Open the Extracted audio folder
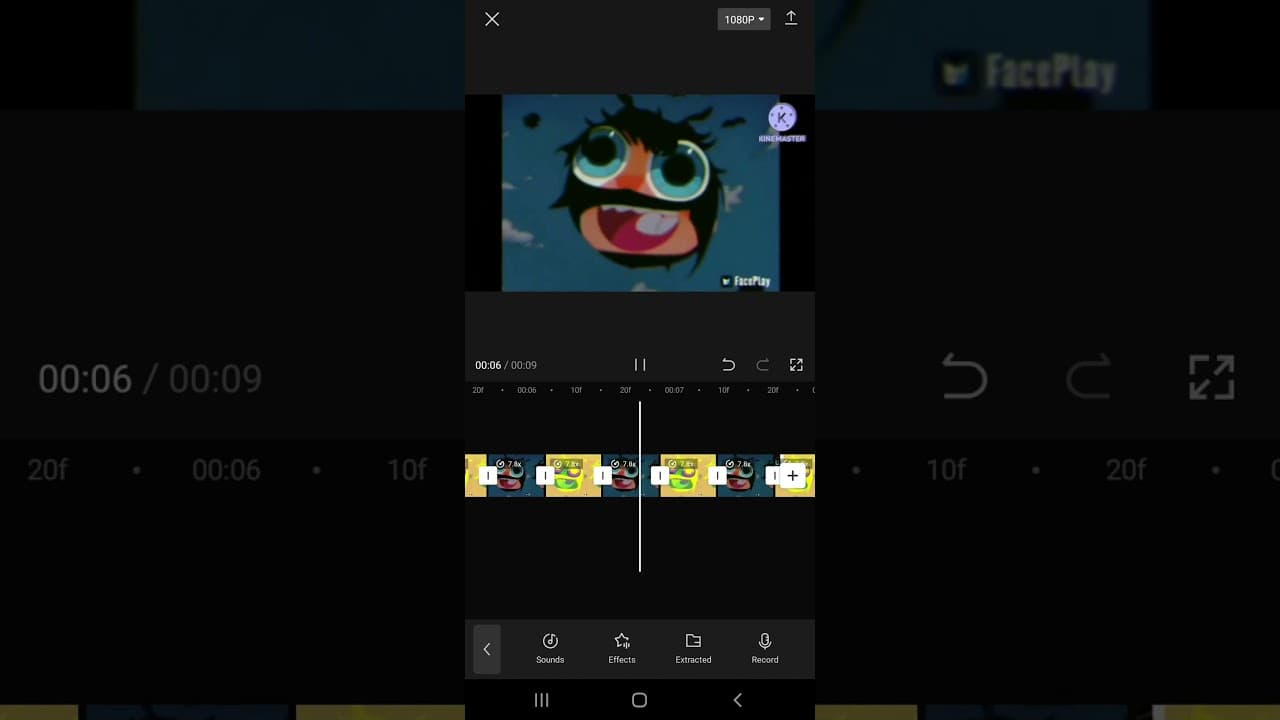The height and width of the screenshot is (720, 1280). click(x=693, y=648)
